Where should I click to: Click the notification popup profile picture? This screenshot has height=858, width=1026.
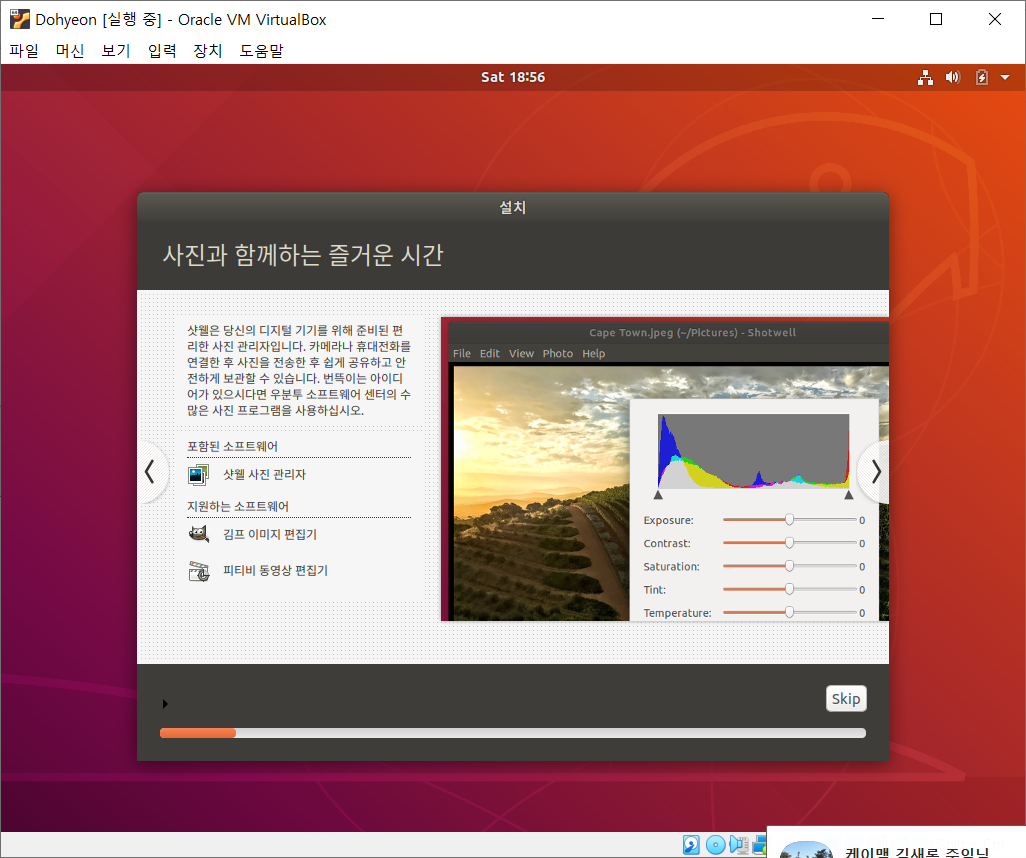(807, 849)
